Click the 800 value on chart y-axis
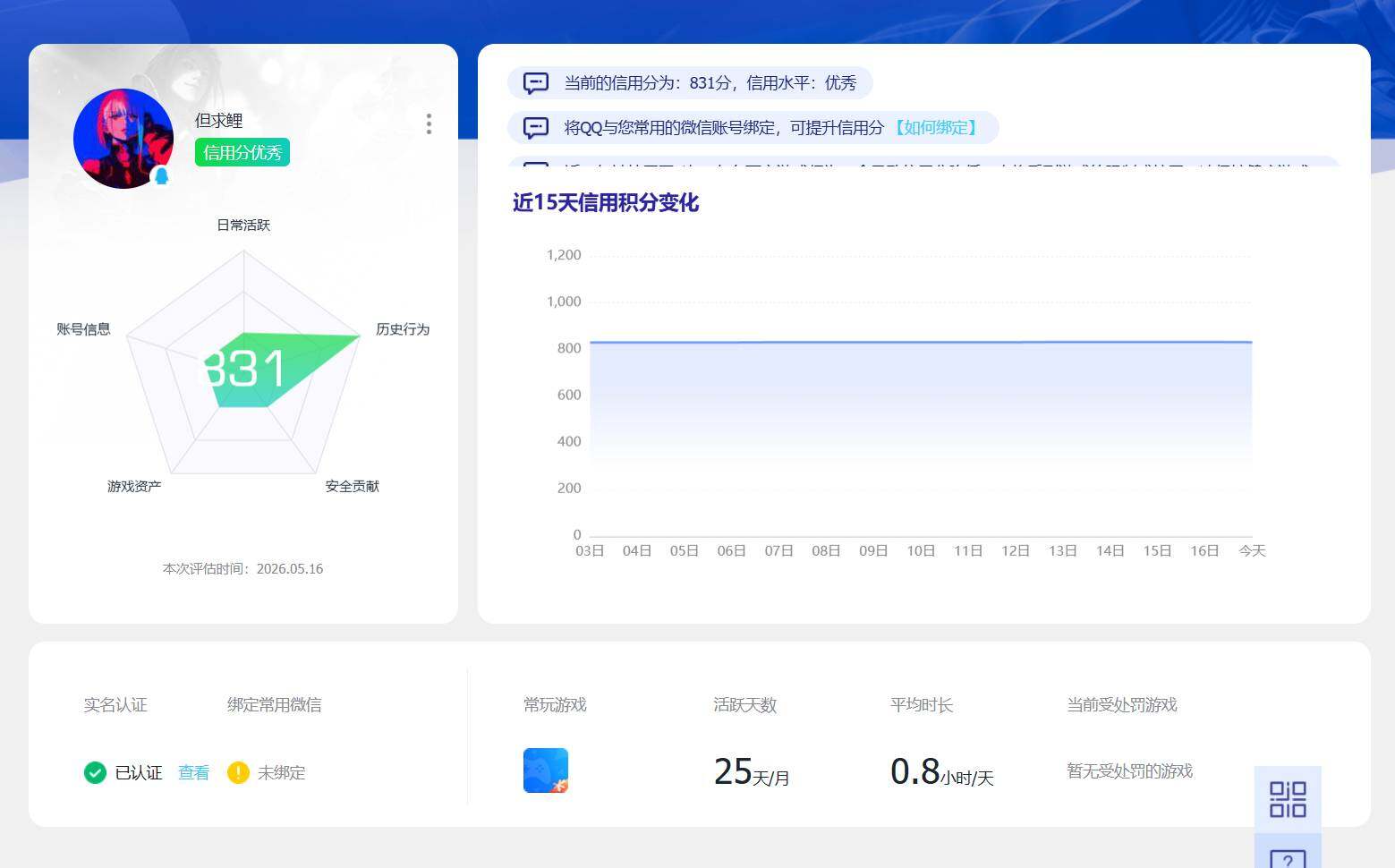The width and height of the screenshot is (1395, 868). (x=569, y=348)
